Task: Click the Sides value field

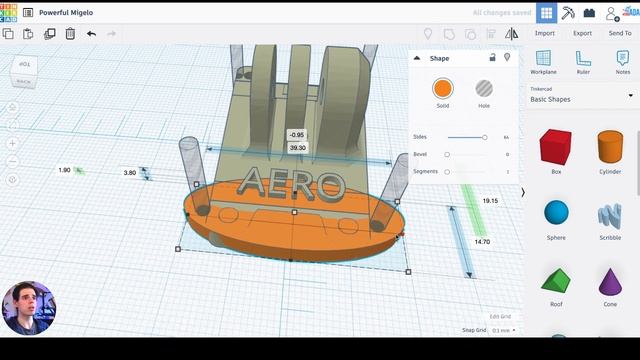Action: pyautogui.click(x=506, y=138)
